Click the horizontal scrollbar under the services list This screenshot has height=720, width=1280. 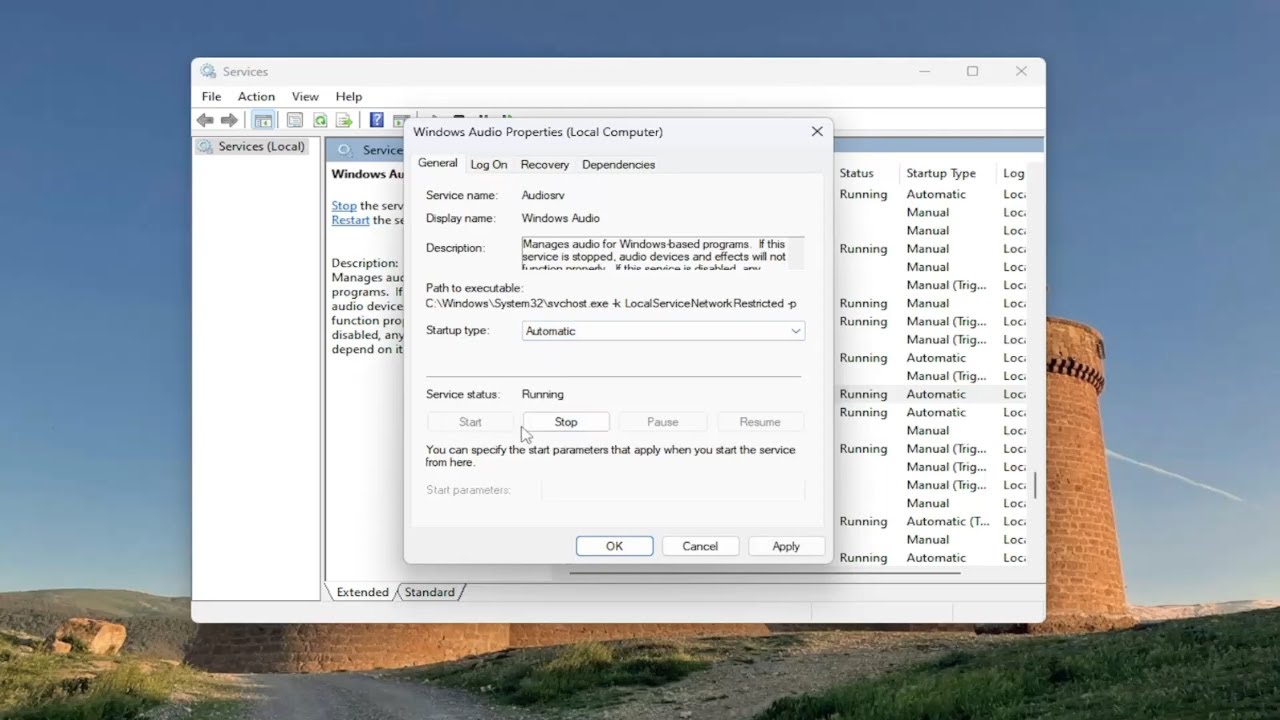pos(765,573)
